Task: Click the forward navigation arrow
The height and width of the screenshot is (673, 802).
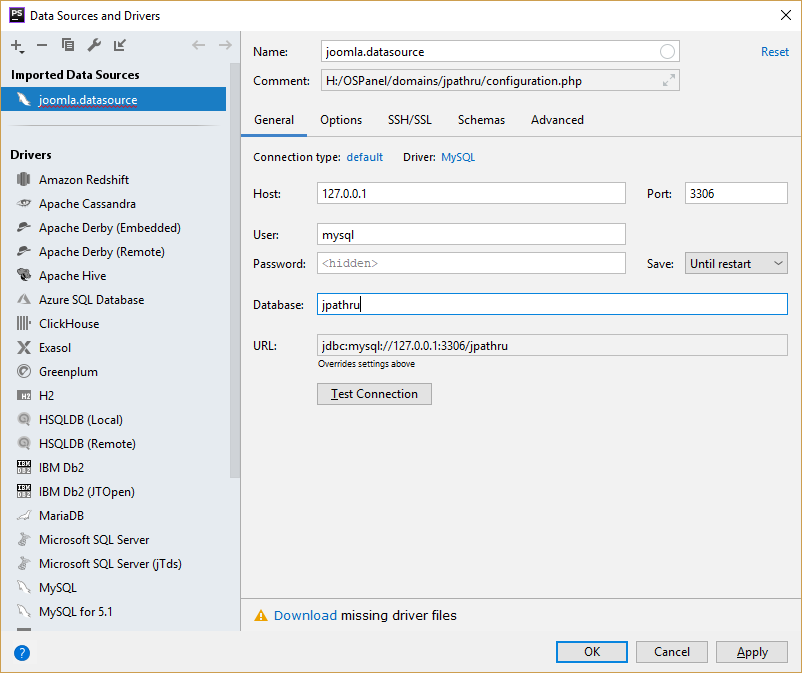Action: [x=225, y=45]
